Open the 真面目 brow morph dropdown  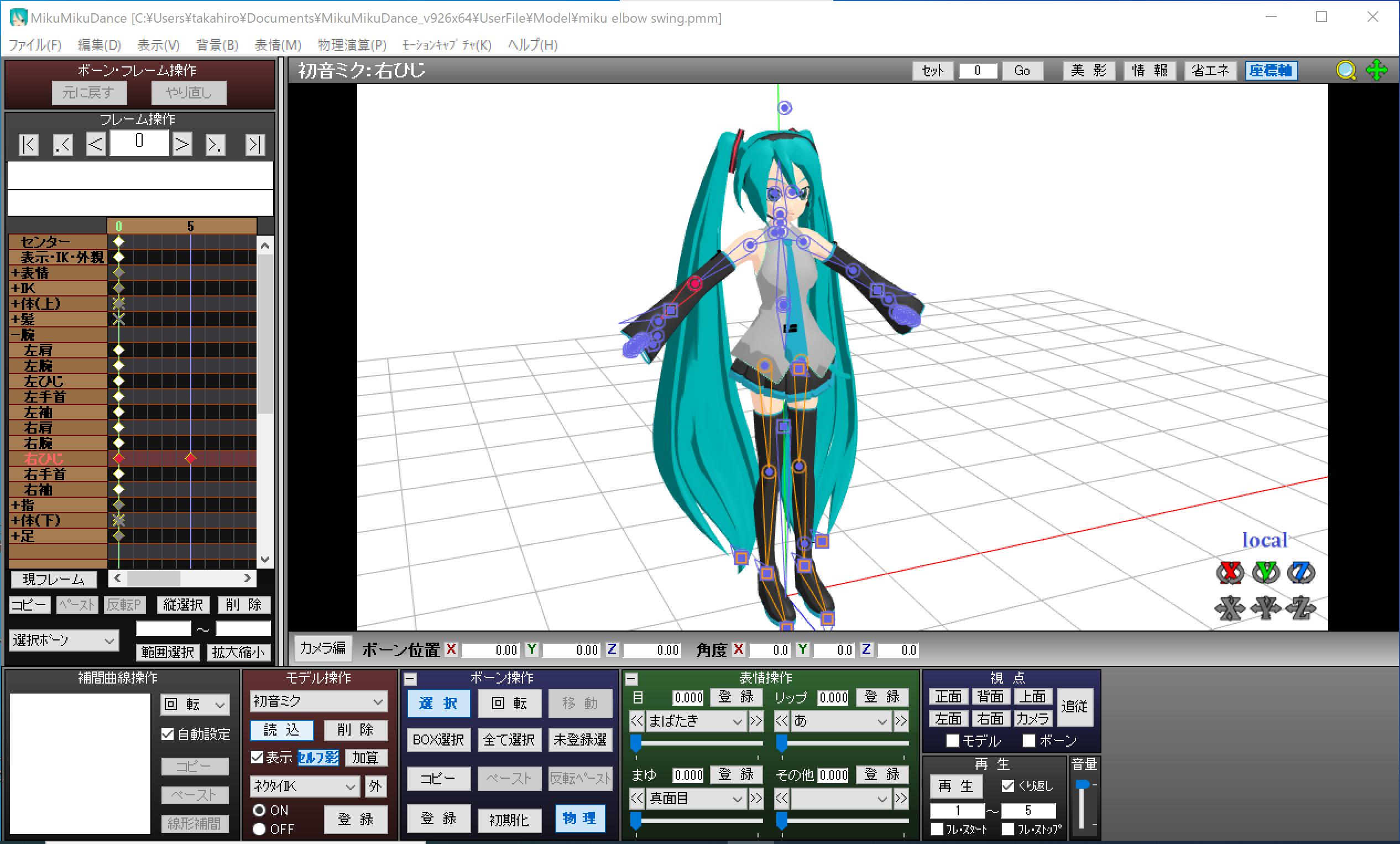click(696, 799)
